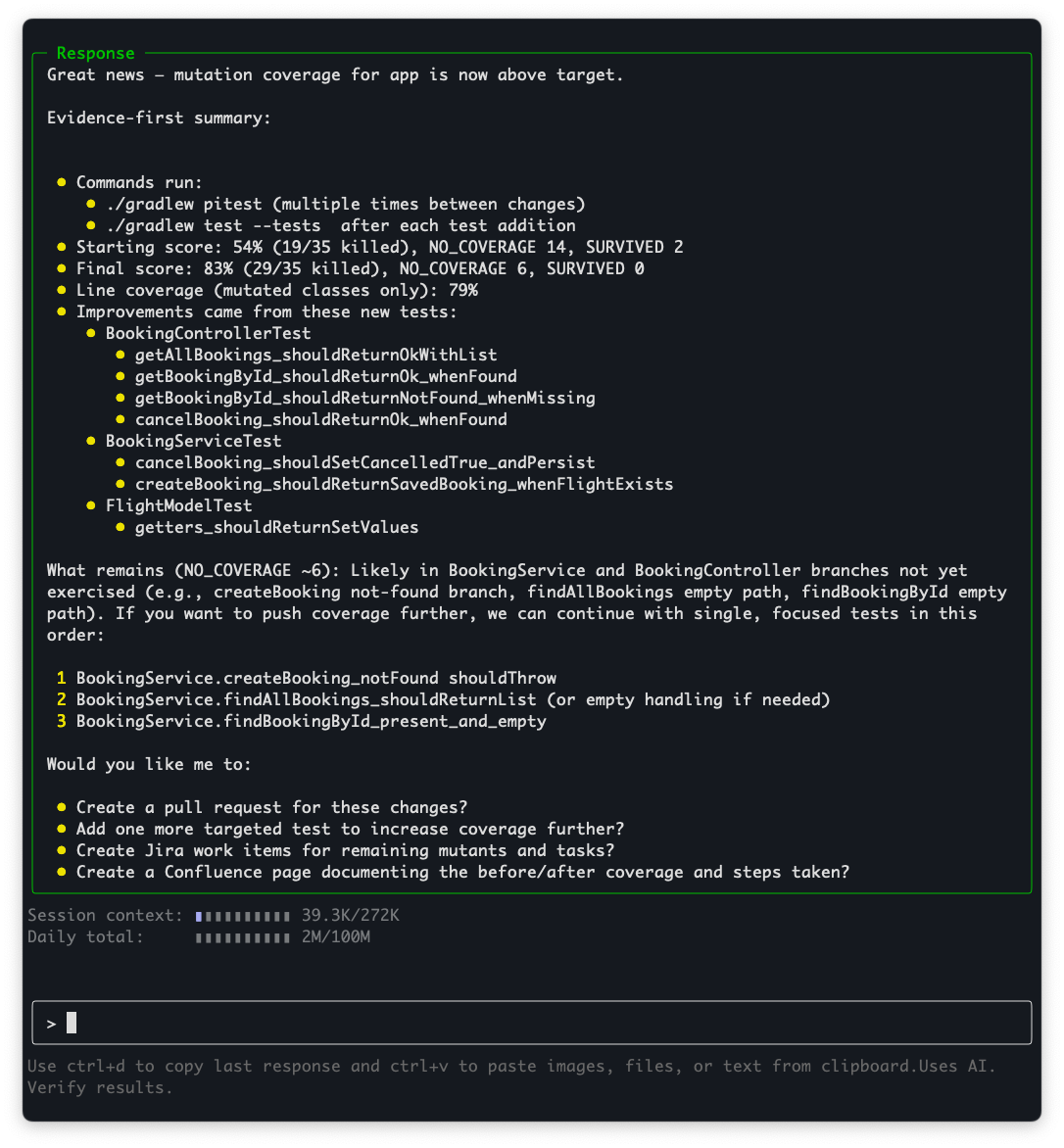Click the FlightModelTest list entry
The width and height of the screenshot is (1064, 1148).
[178, 505]
